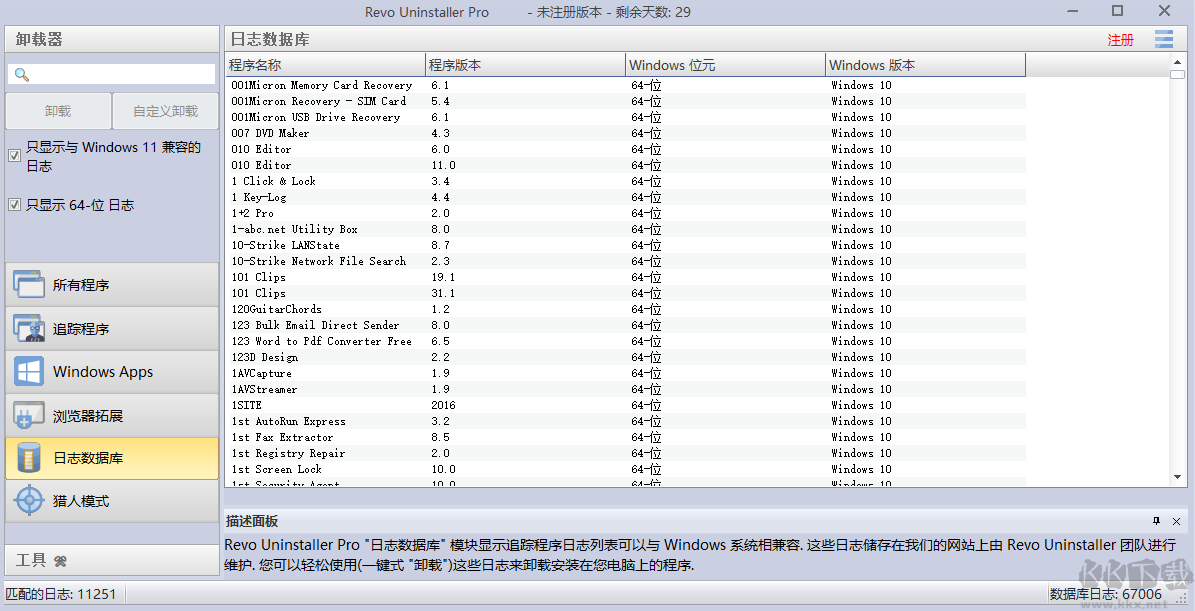Select row 1AVStreamer

(x=626, y=389)
